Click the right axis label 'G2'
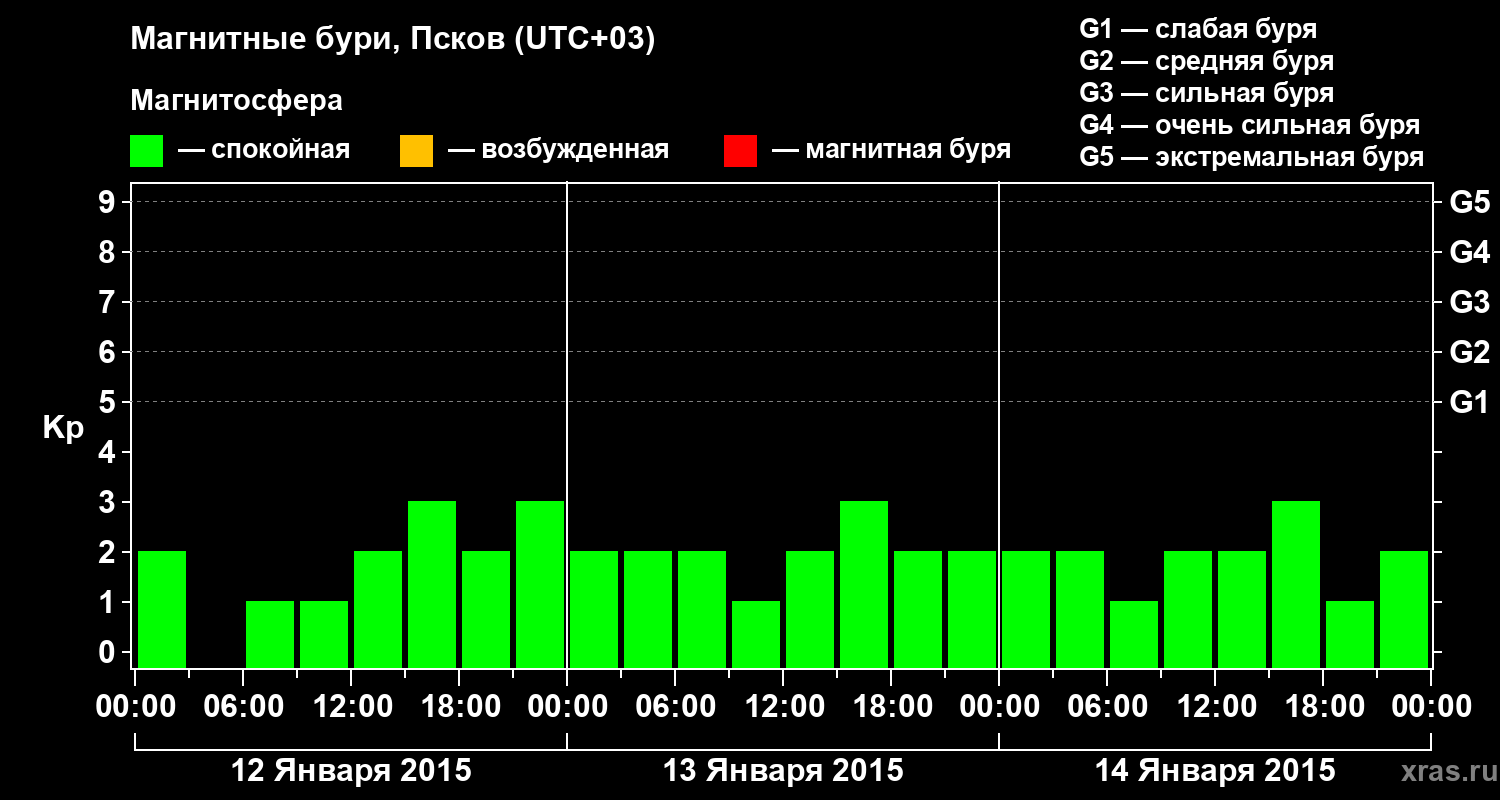Screen dimensions: 1500x800 (x=1469, y=352)
